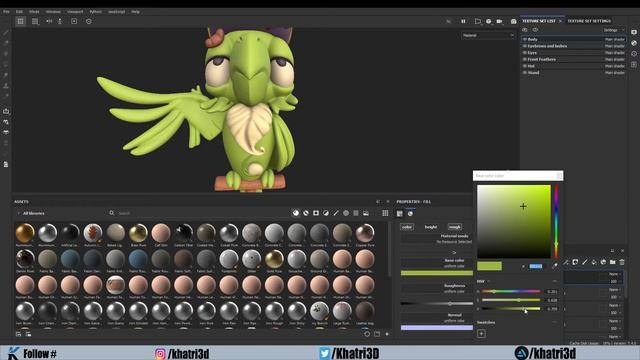Select the Clone stamp tool

(x=6, y=86)
